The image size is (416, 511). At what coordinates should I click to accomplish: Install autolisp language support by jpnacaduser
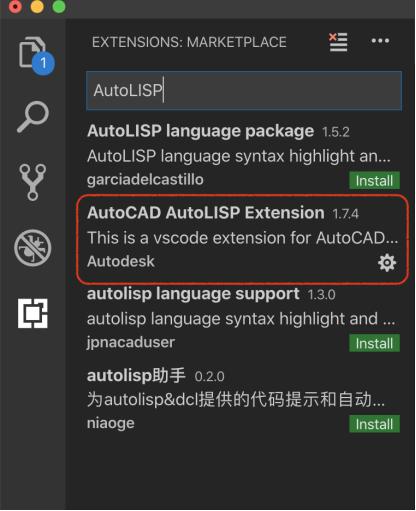tap(374, 343)
